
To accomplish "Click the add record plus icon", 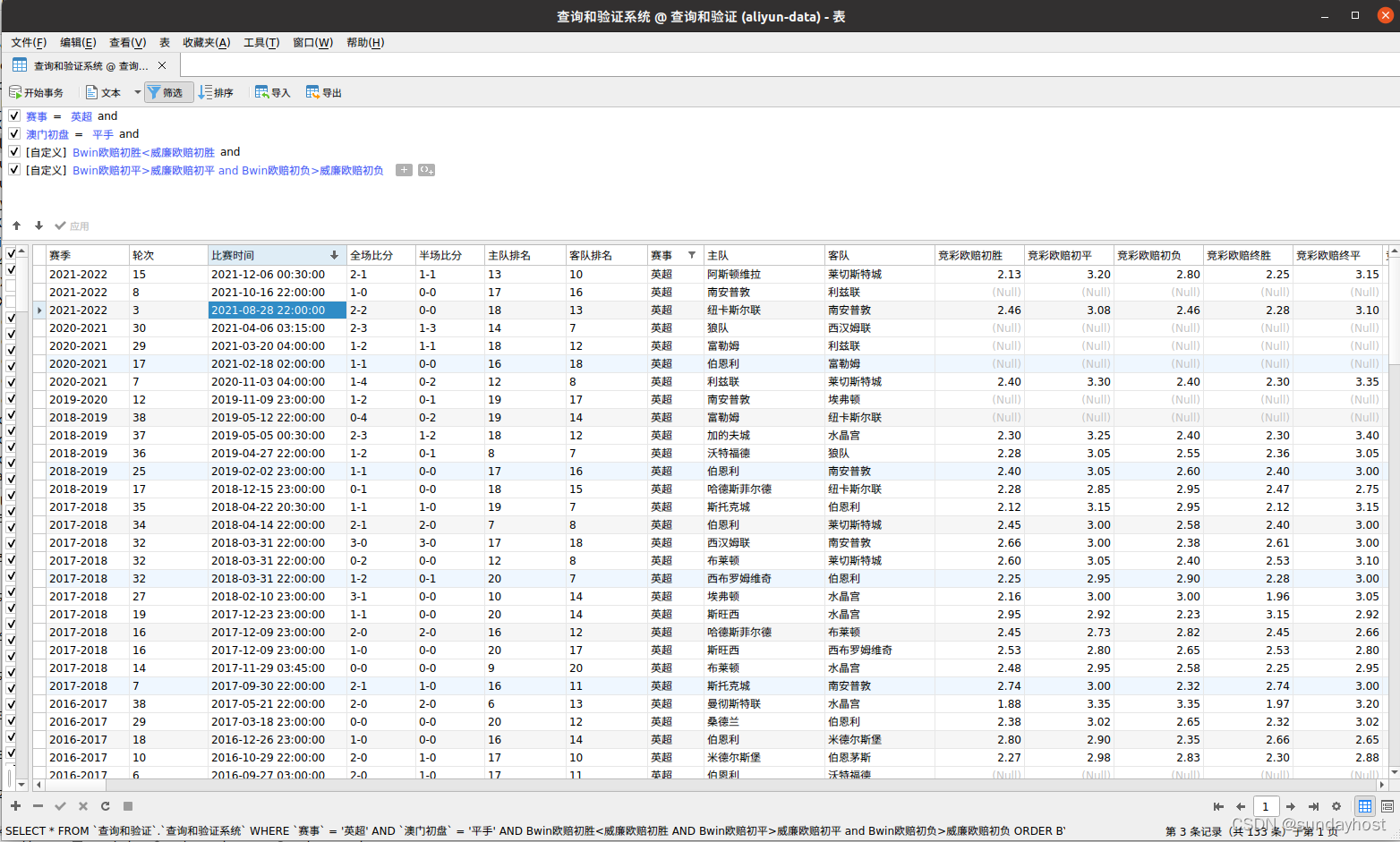I will pyautogui.click(x=15, y=806).
